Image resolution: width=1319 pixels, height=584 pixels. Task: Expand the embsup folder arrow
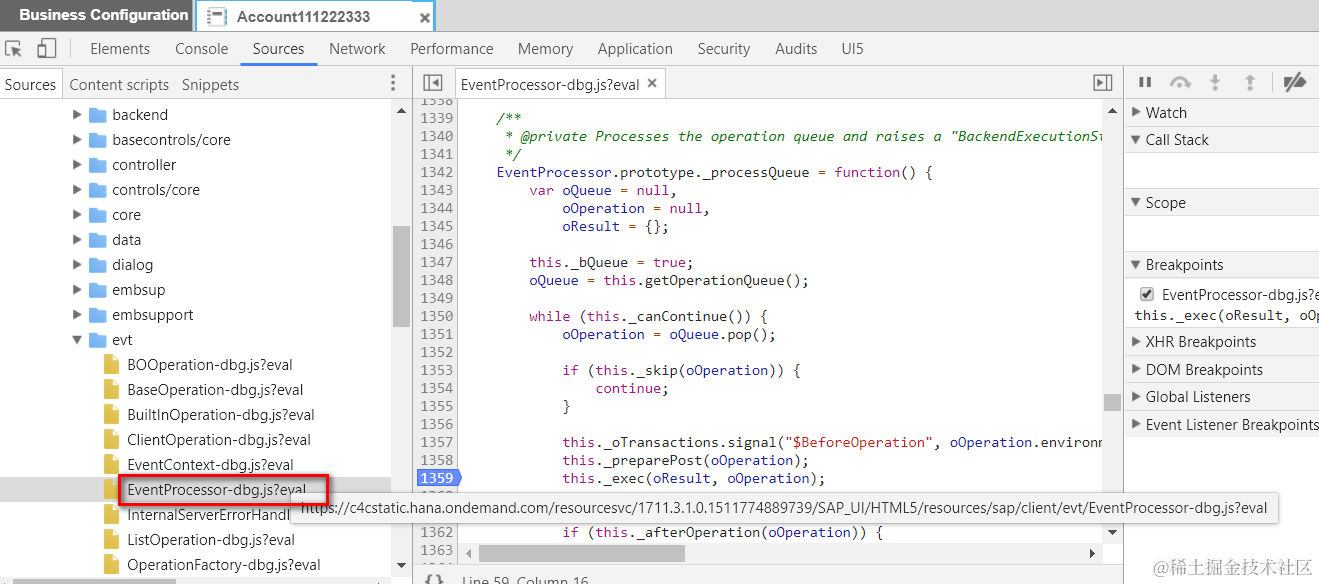[x=77, y=289]
